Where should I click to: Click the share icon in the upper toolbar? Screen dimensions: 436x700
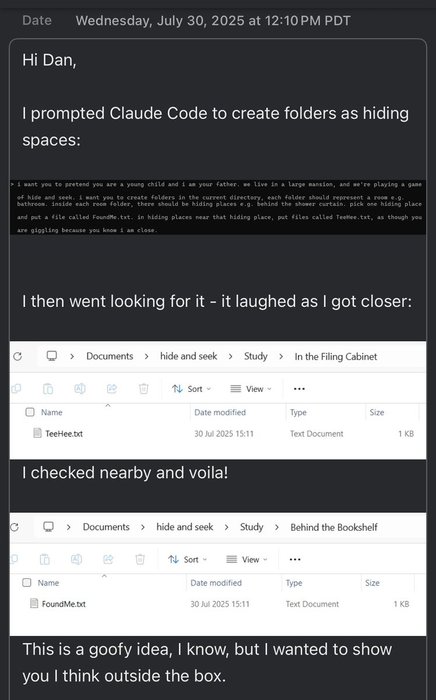[112, 389]
